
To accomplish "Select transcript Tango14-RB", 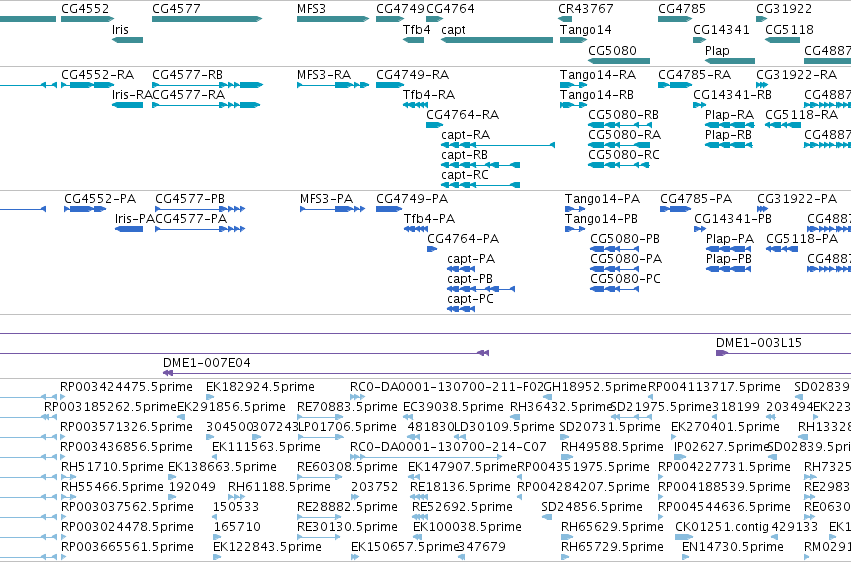I will pos(596,95).
